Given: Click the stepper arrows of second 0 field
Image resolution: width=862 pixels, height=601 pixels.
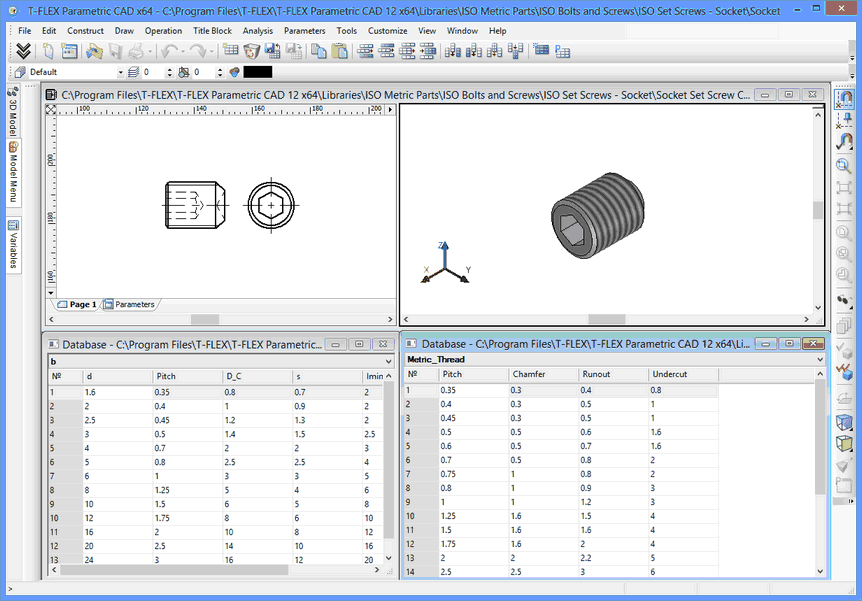Looking at the screenshot, I should coord(220,72).
